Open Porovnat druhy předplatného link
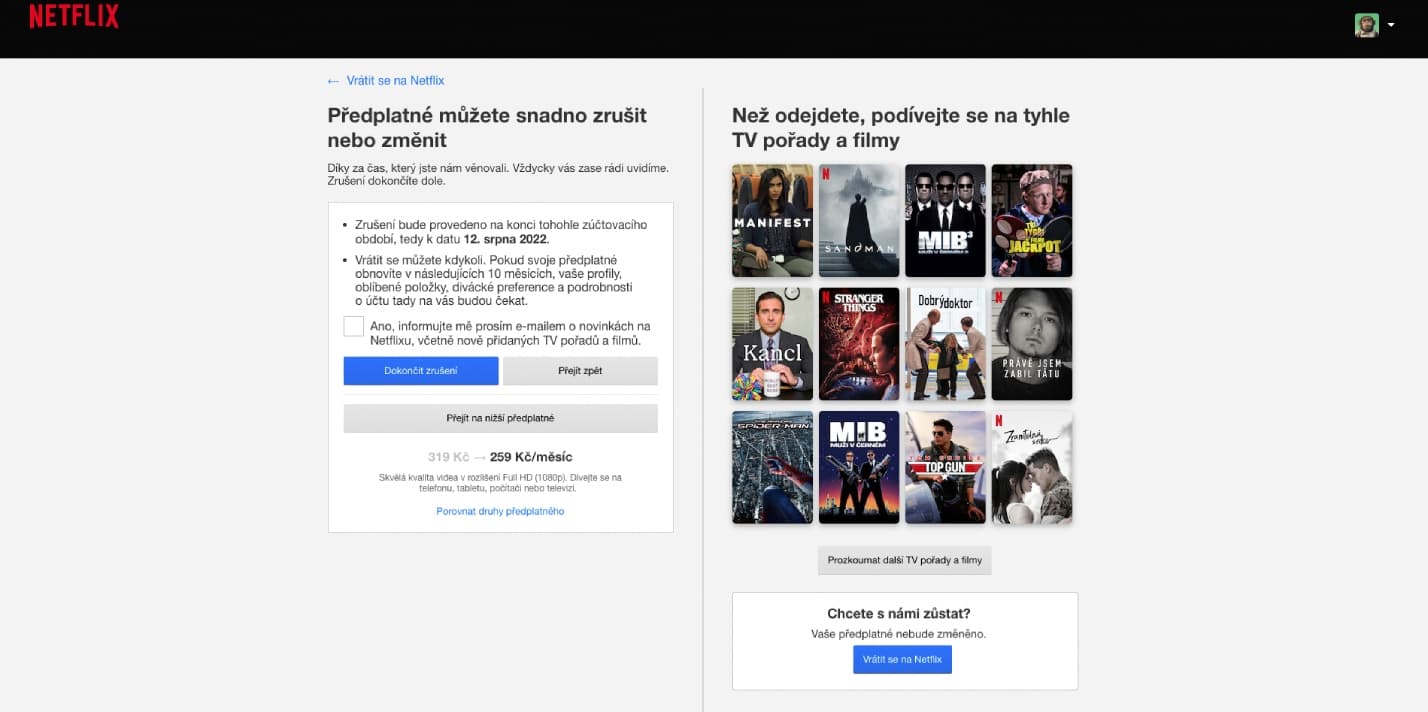The image size is (1428, 712). click(x=499, y=510)
